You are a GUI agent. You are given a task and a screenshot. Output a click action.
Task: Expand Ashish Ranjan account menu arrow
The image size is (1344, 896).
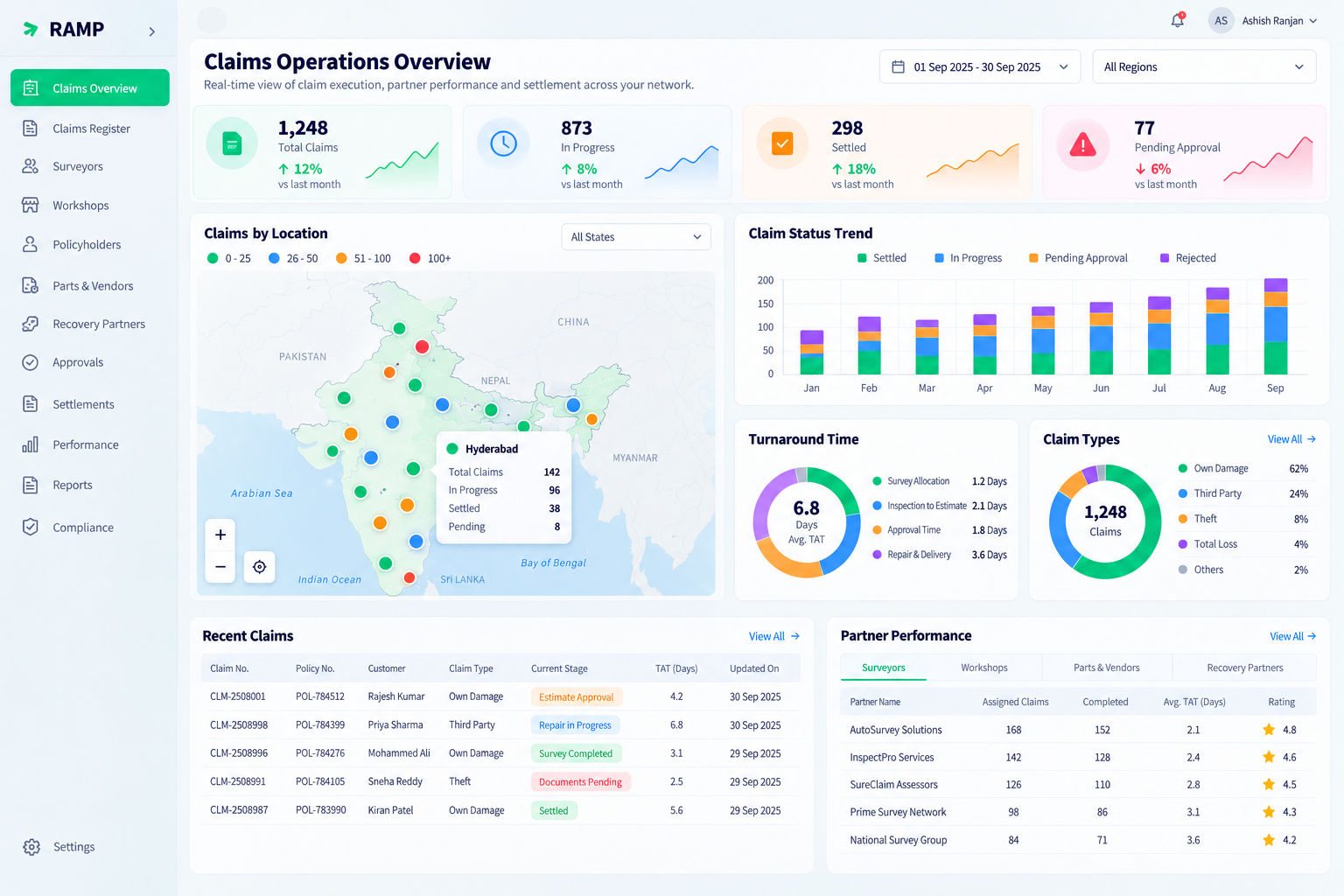[x=1313, y=21]
